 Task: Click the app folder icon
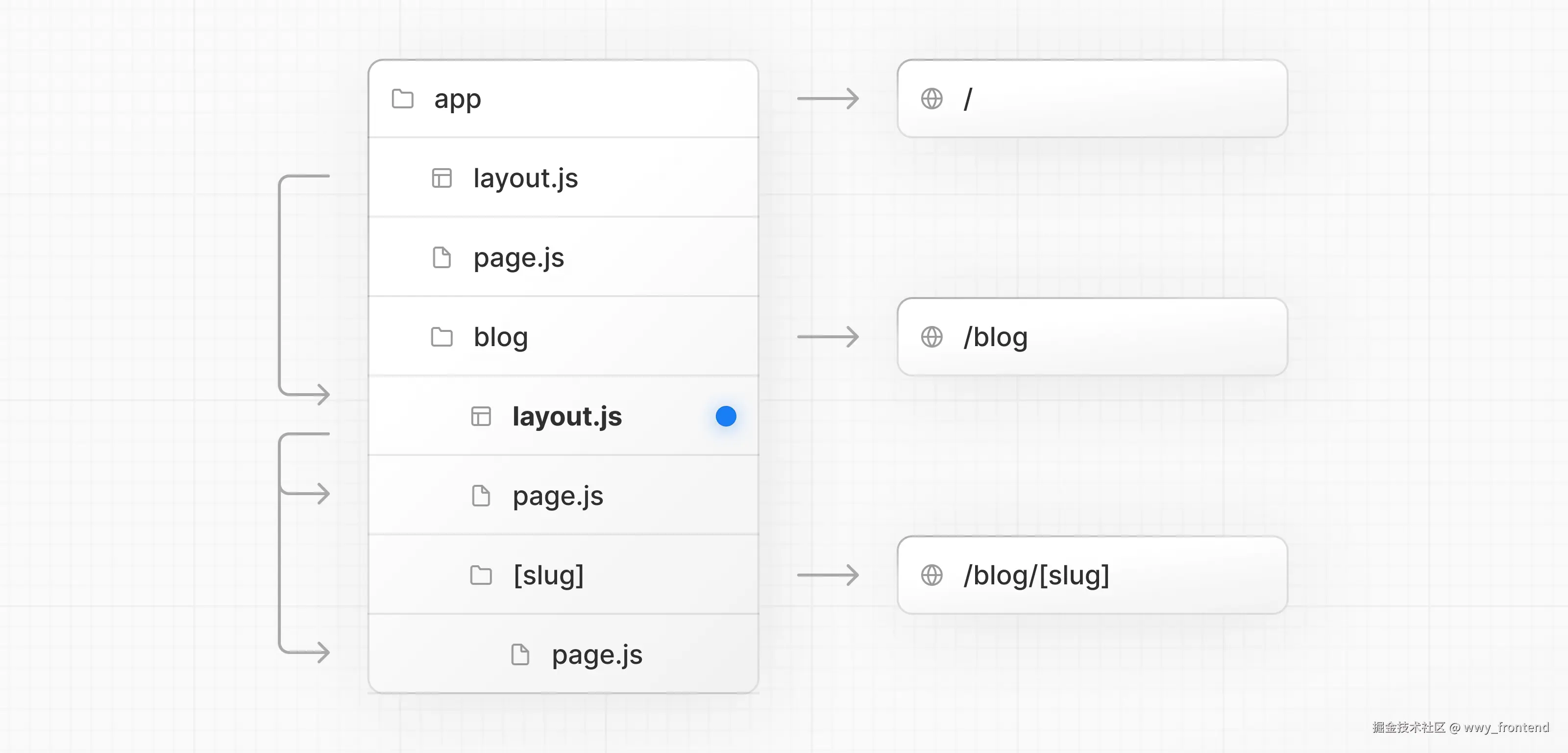[x=402, y=99]
